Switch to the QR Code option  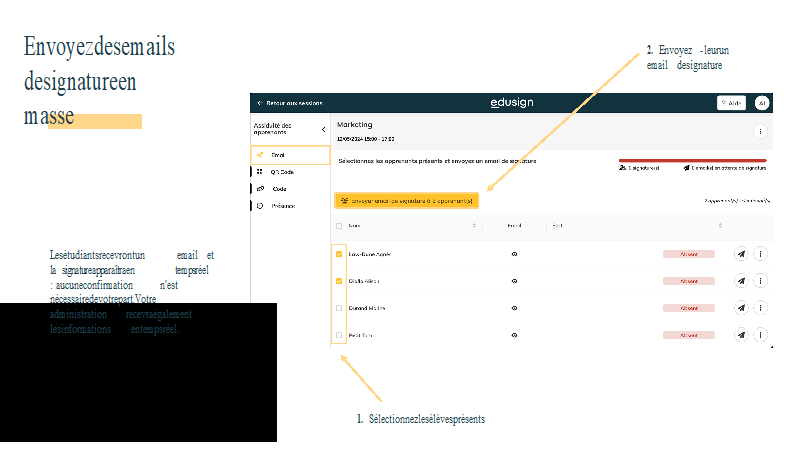click(x=280, y=172)
